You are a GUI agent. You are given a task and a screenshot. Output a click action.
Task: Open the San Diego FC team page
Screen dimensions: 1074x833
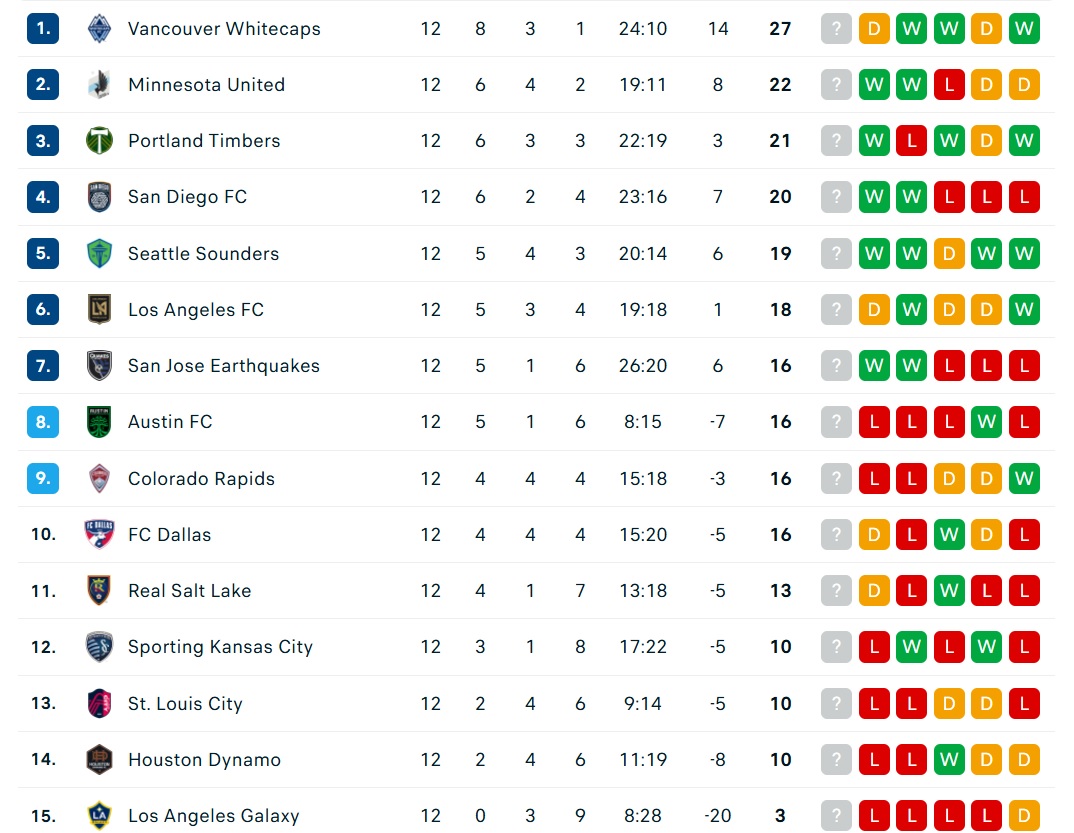187,197
